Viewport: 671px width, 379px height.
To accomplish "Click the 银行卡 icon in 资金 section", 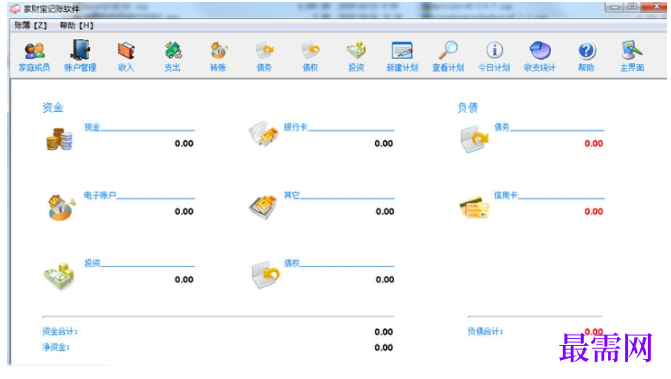I will coord(264,134).
